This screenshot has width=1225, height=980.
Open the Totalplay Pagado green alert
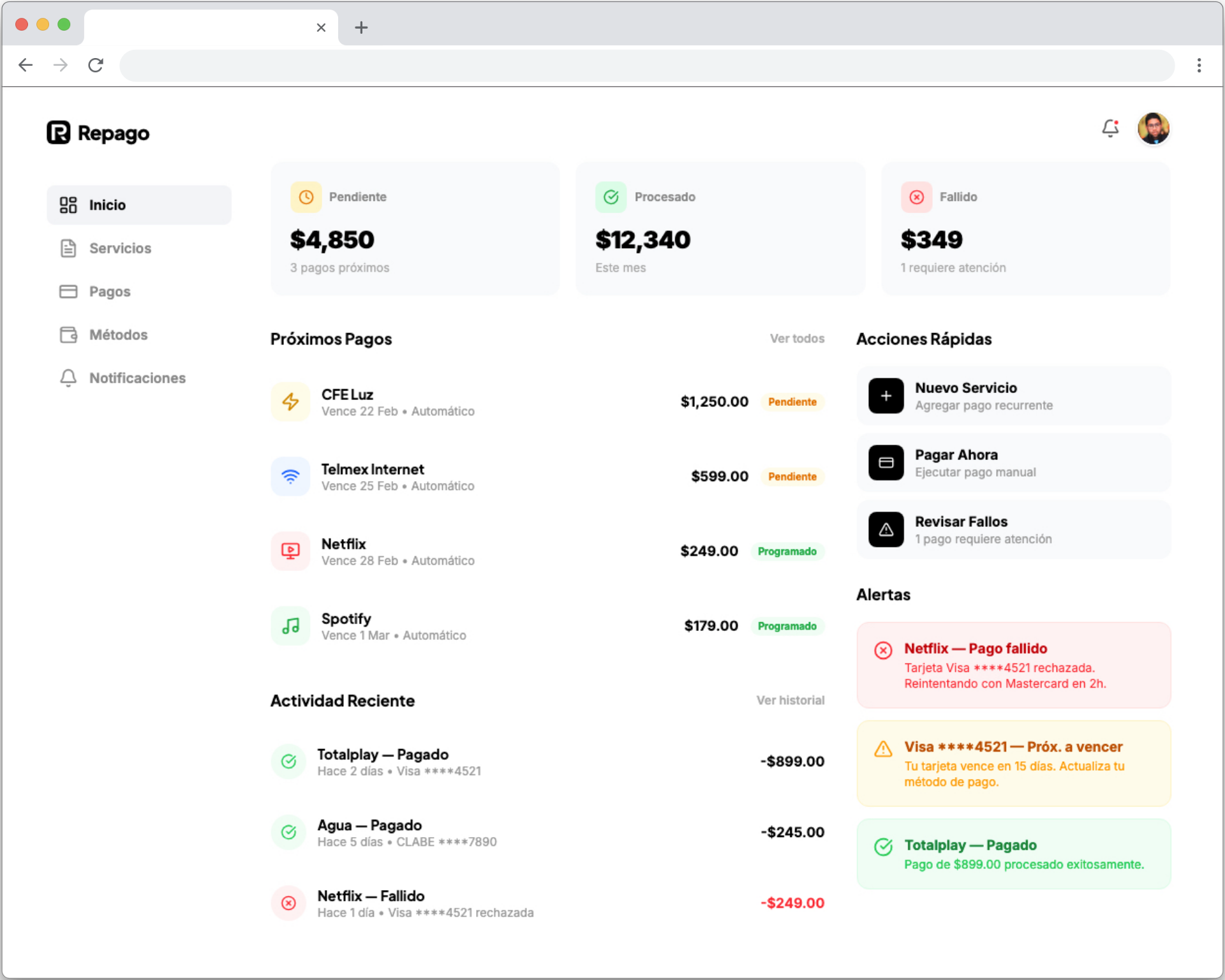(1013, 854)
